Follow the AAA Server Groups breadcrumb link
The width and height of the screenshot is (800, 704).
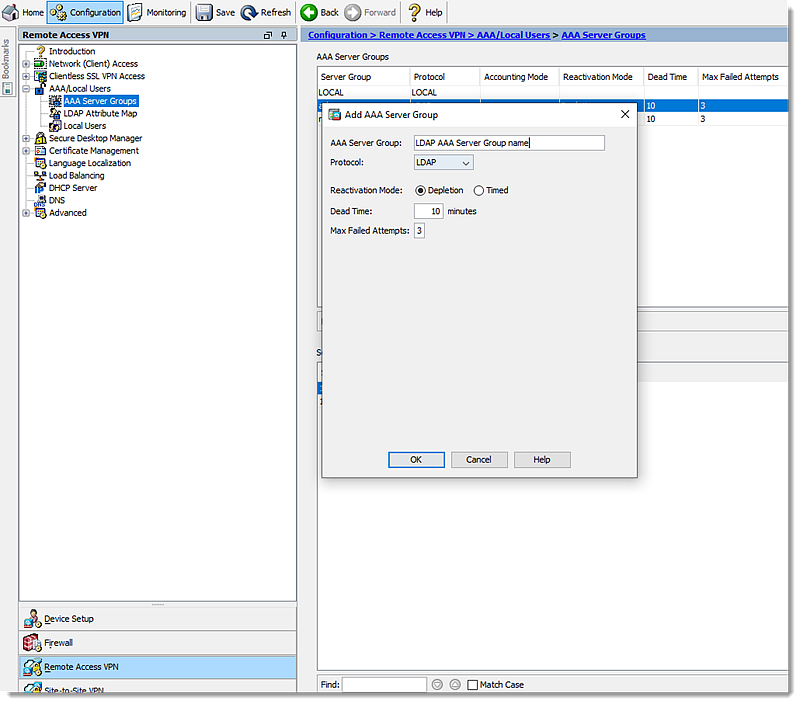604,35
